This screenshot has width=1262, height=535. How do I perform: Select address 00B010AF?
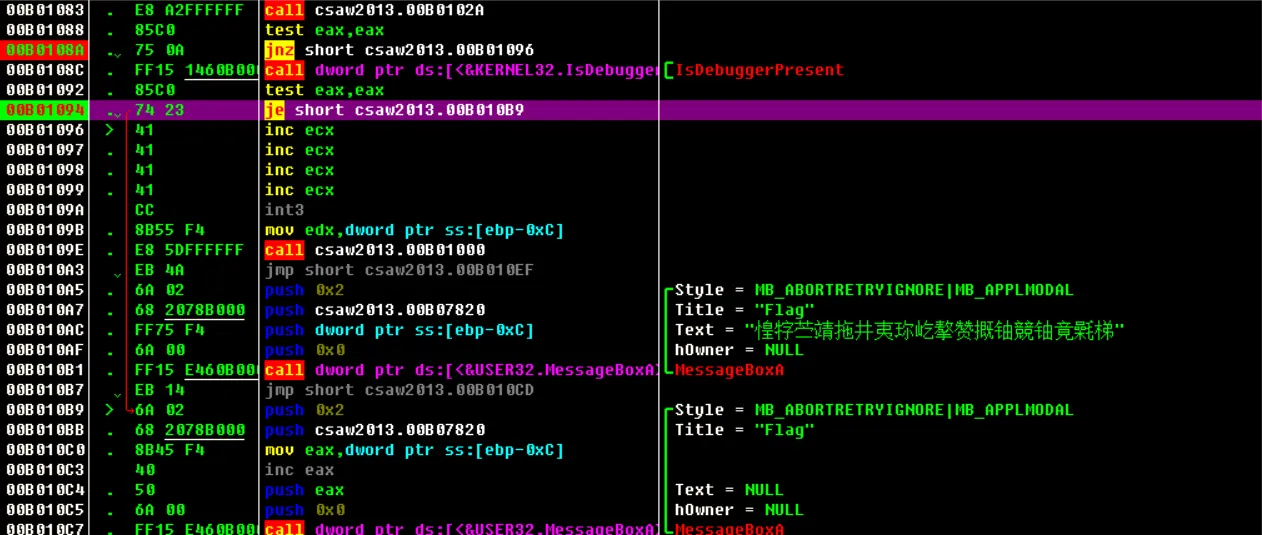point(45,350)
